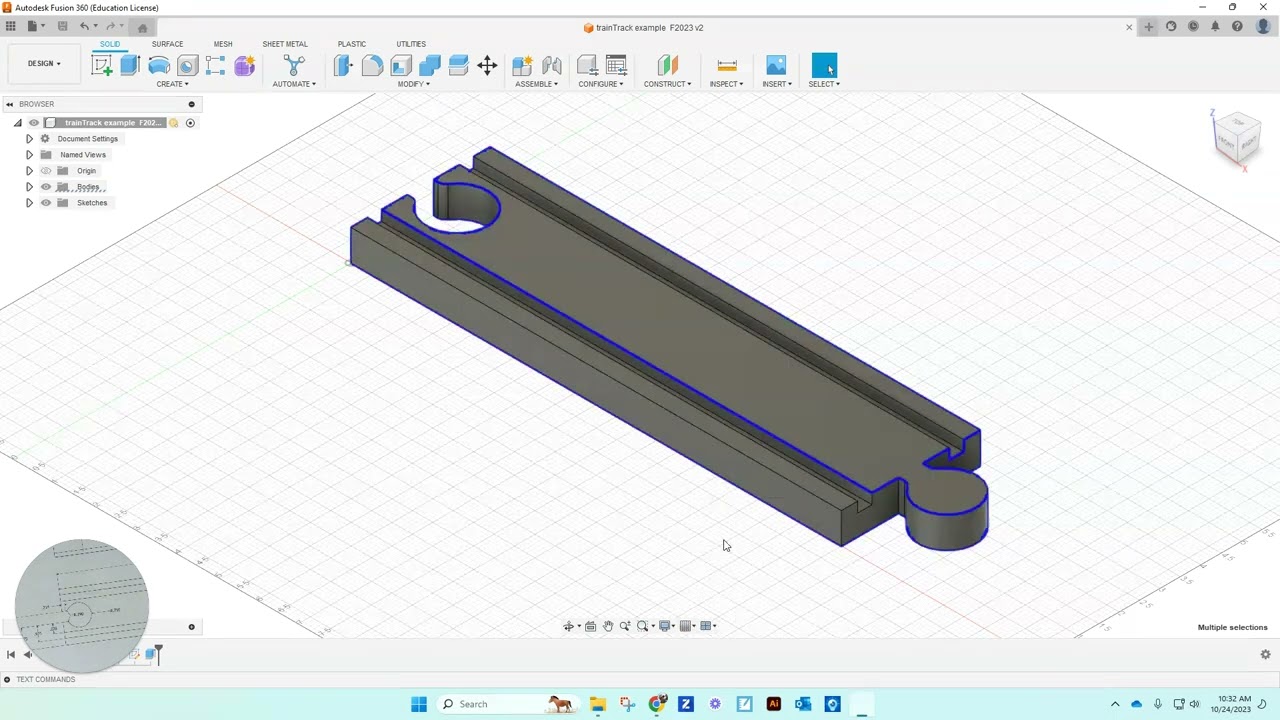Screen dimensions: 1280x720
Task: Select the Hole tool
Action: (x=187, y=66)
